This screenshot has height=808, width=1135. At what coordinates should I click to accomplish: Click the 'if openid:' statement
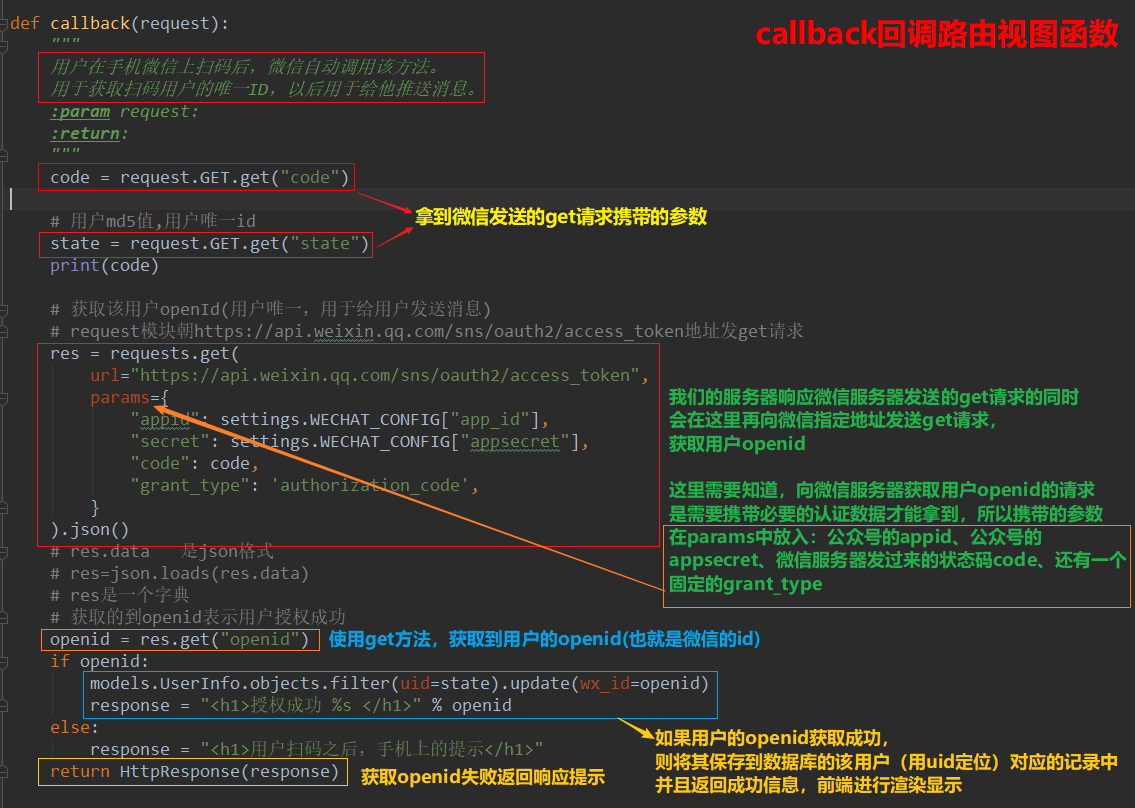click(x=99, y=662)
